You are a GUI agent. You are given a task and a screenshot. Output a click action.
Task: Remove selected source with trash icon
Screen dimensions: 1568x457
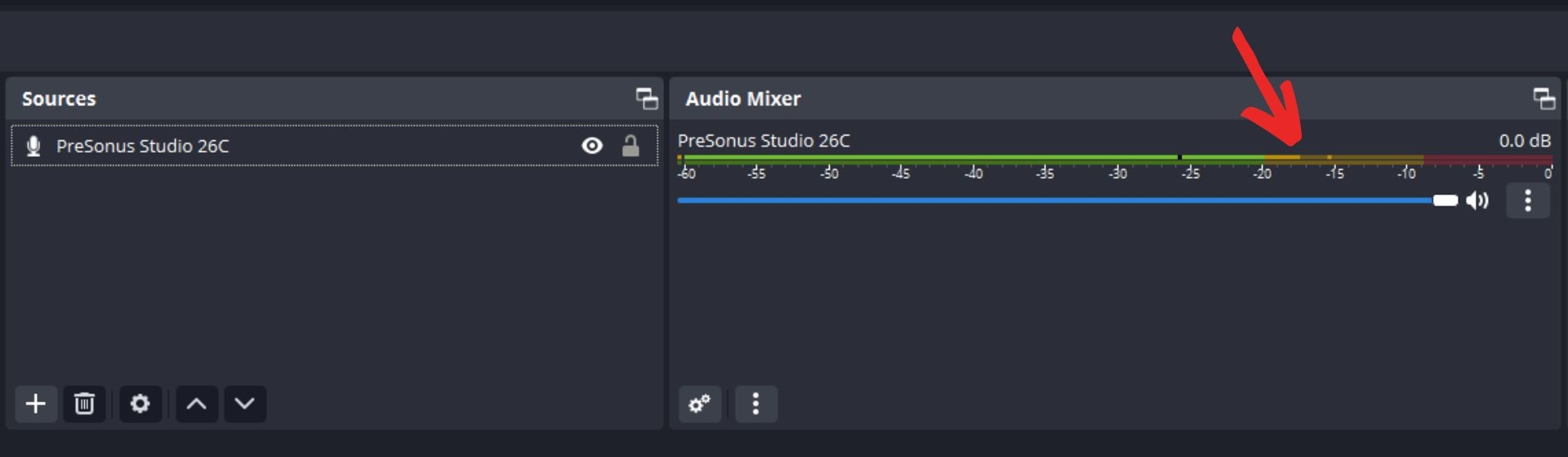click(84, 404)
